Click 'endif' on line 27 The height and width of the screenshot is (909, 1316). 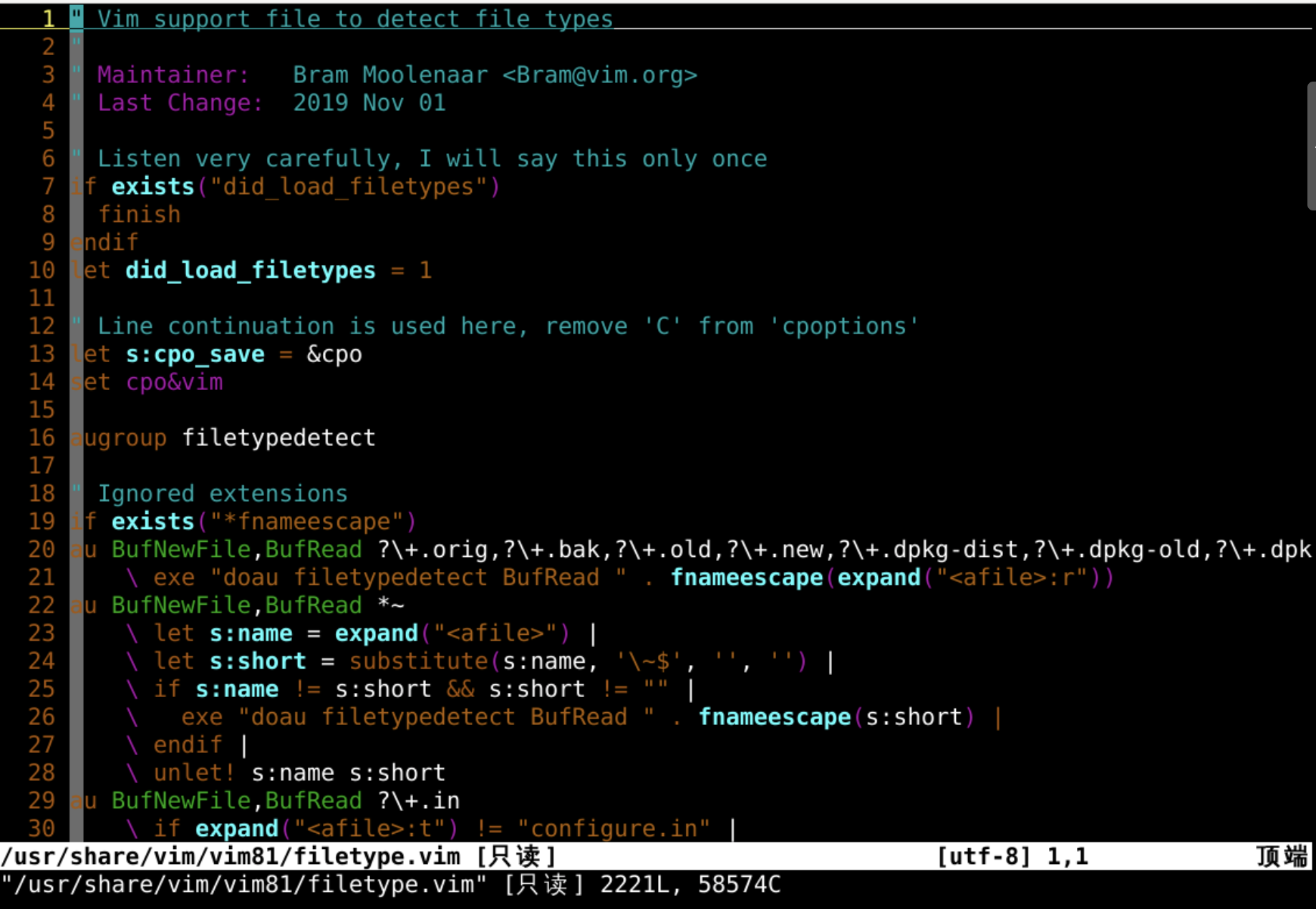(x=188, y=745)
